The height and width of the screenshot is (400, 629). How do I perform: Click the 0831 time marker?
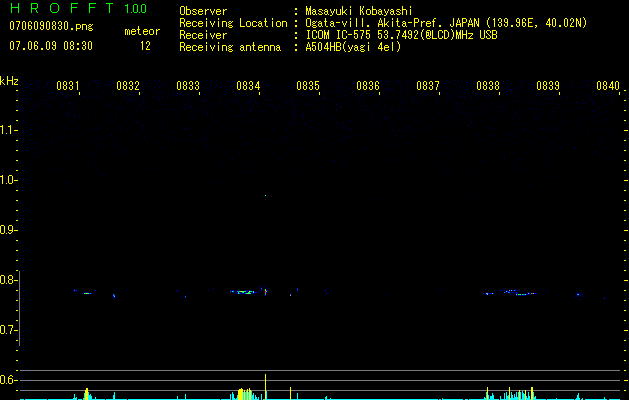coord(67,86)
